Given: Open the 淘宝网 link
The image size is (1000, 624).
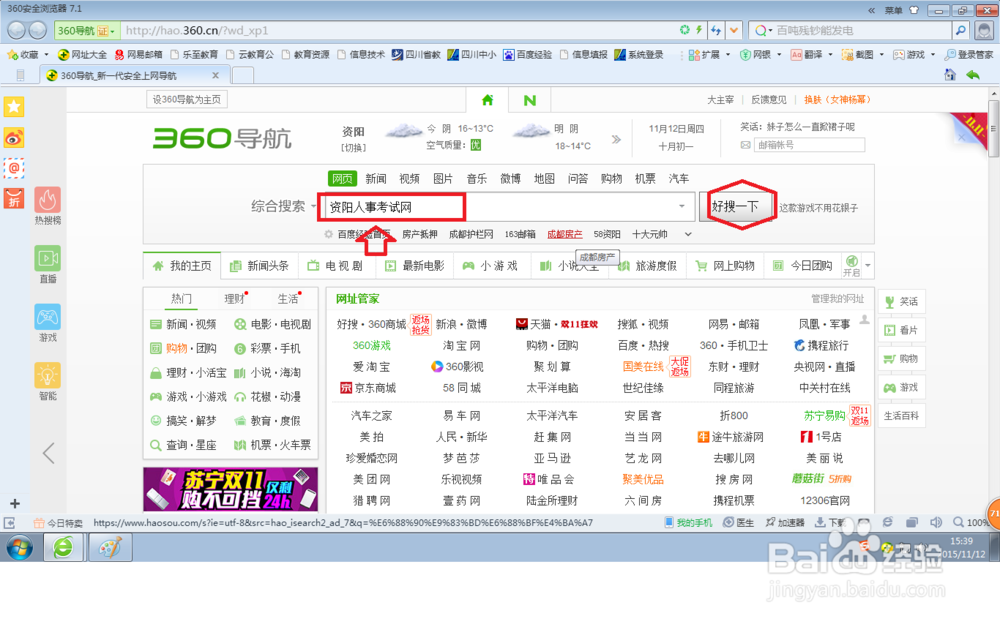Looking at the screenshot, I should (461, 346).
